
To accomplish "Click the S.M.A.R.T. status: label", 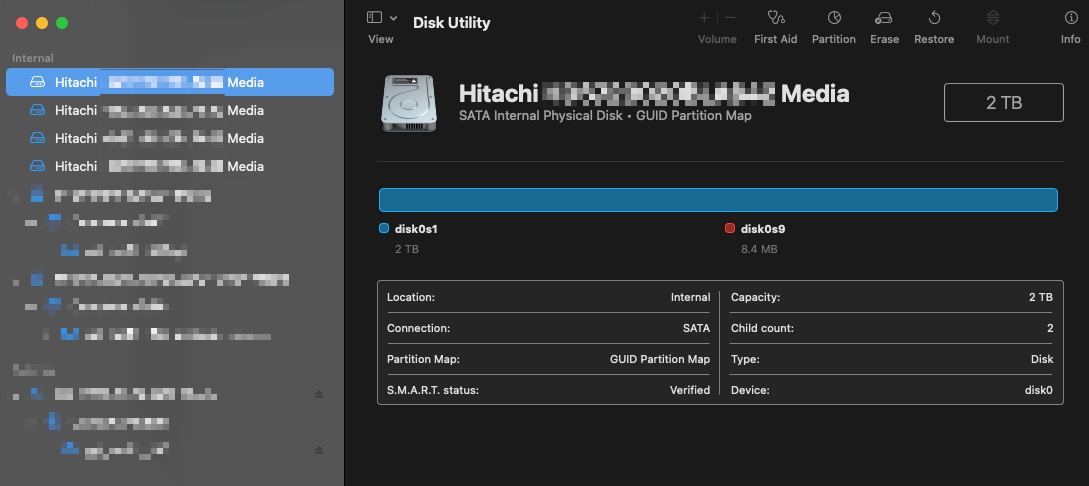I will (x=433, y=390).
